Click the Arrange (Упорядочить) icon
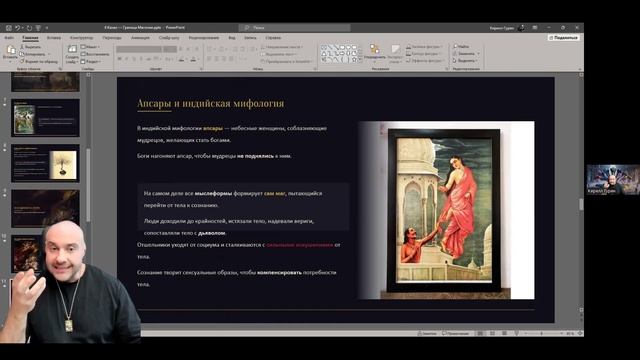The height and width of the screenshot is (360, 640). coord(375,50)
